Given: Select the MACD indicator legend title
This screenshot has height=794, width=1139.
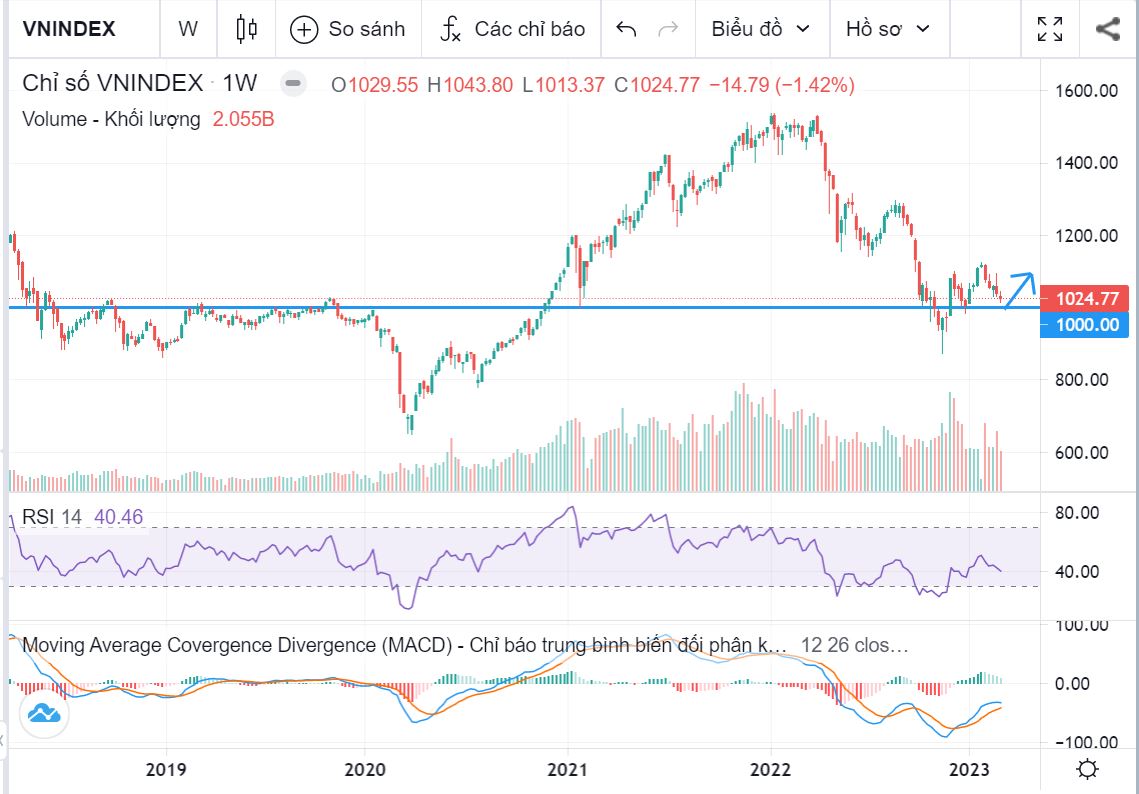Looking at the screenshot, I should [x=404, y=645].
